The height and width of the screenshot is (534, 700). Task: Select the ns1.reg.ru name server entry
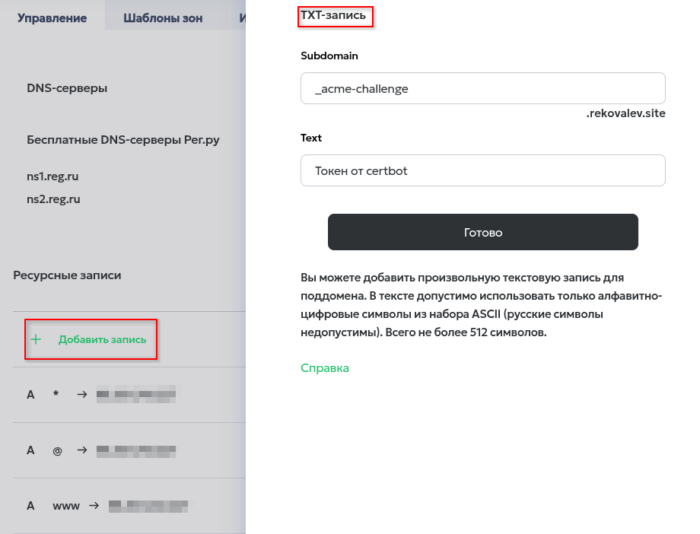click(x=53, y=176)
